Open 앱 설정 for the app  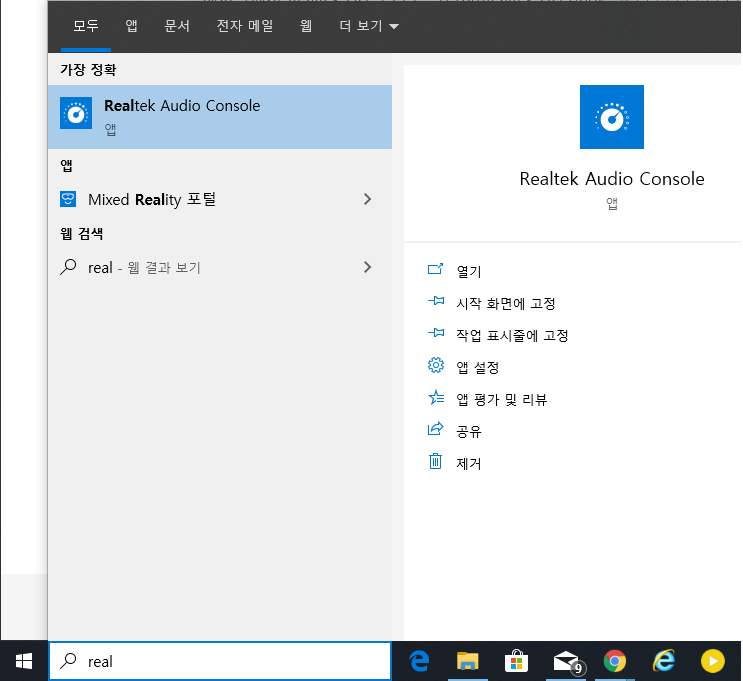point(478,367)
